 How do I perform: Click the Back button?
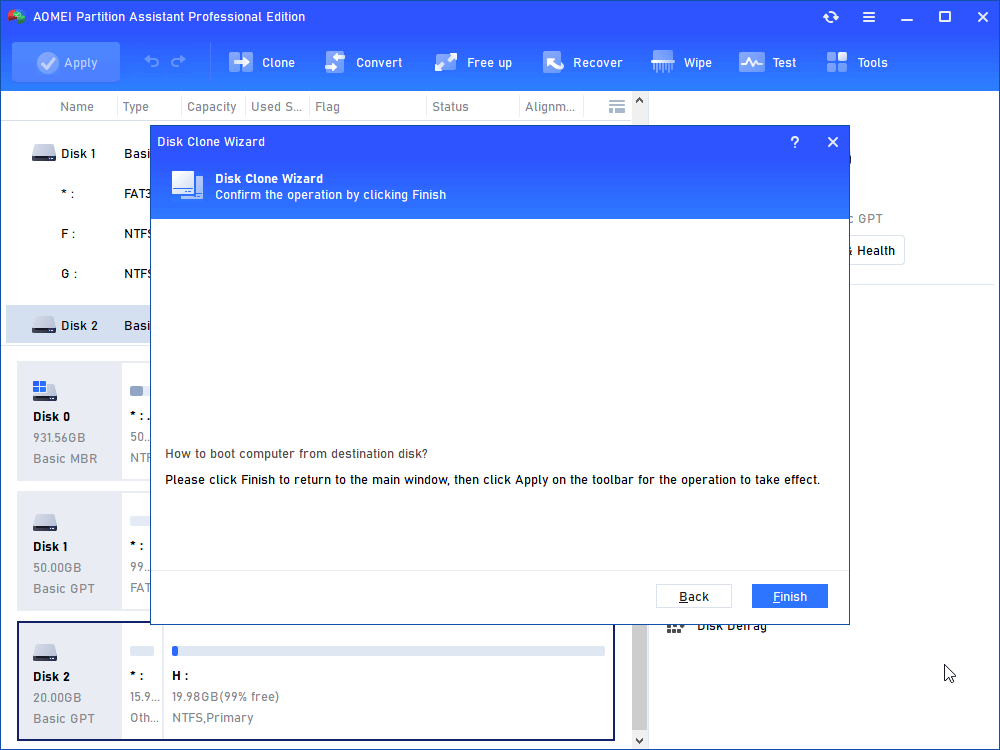point(693,596)
